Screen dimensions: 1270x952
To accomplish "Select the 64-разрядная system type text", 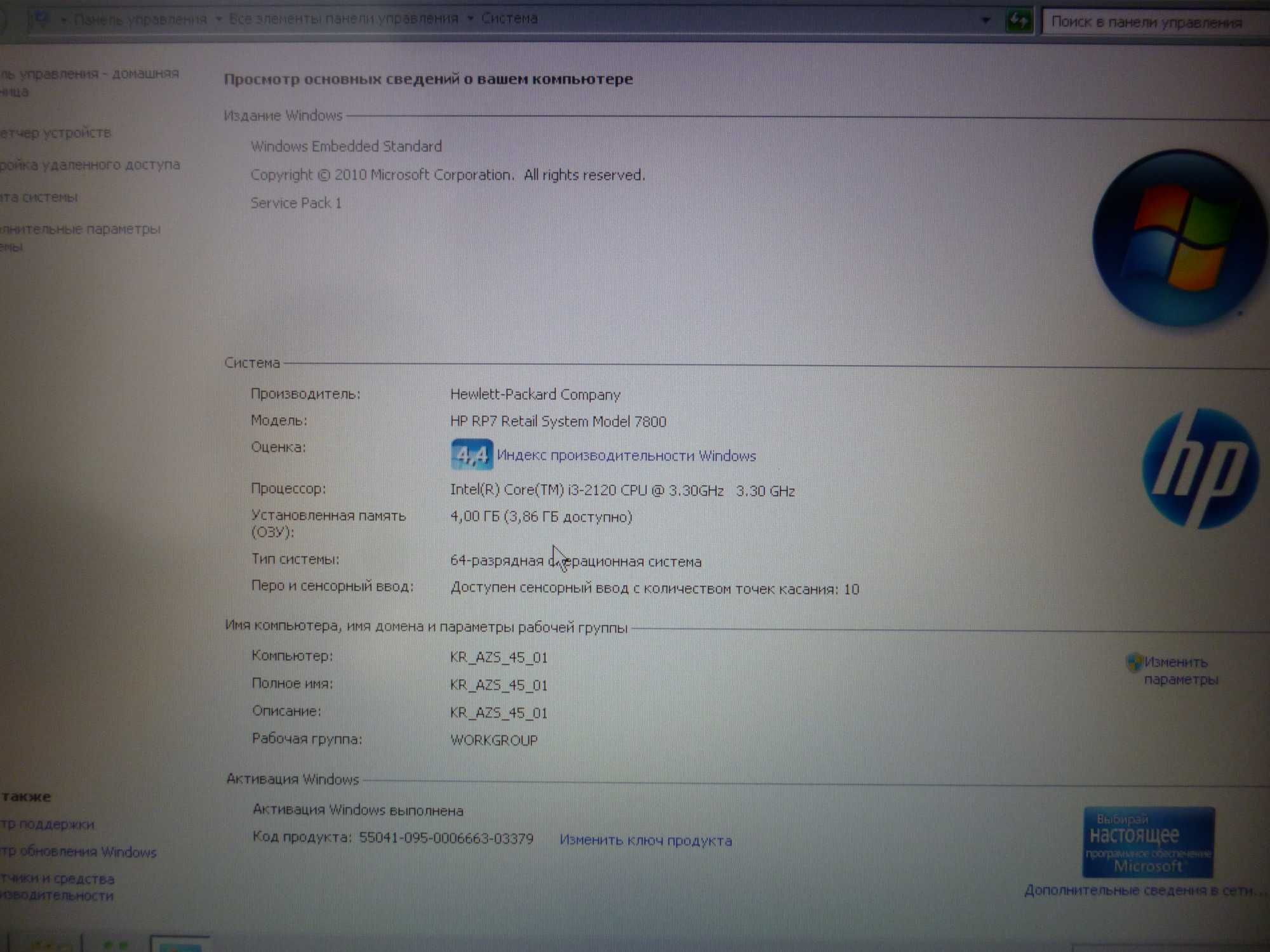I will point(576,562).
